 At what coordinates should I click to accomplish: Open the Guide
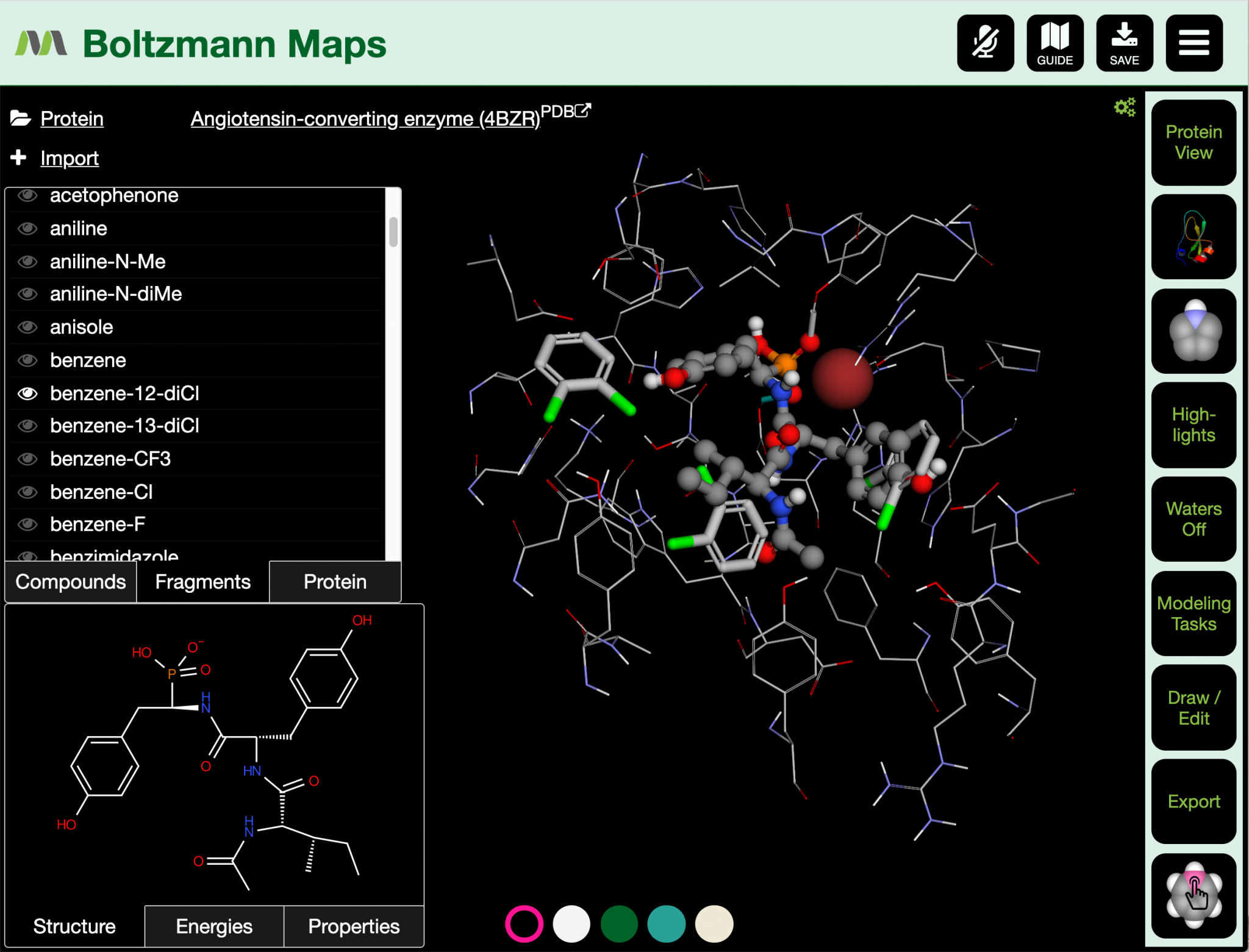pyautogui.click(x=1055, y=43)
